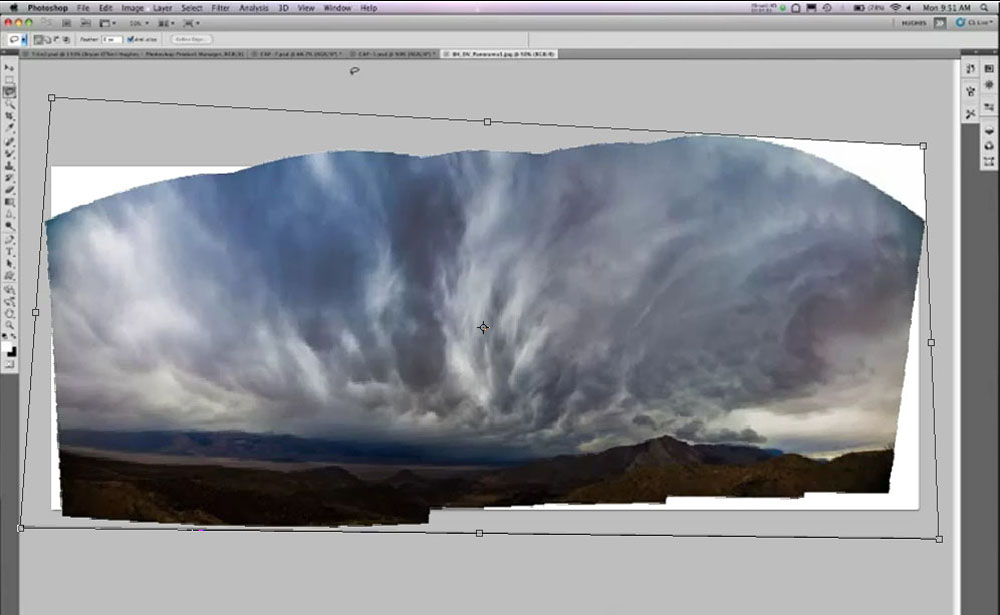This screenshot has width=1000, height=615.
Task: Open Spotlight search in menu bar
Action: [985, 8]
